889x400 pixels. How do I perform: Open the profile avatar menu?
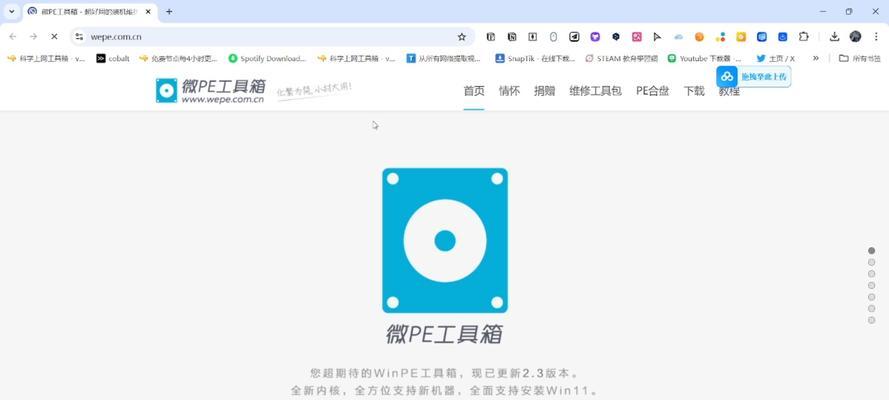[x=855, y=37]
